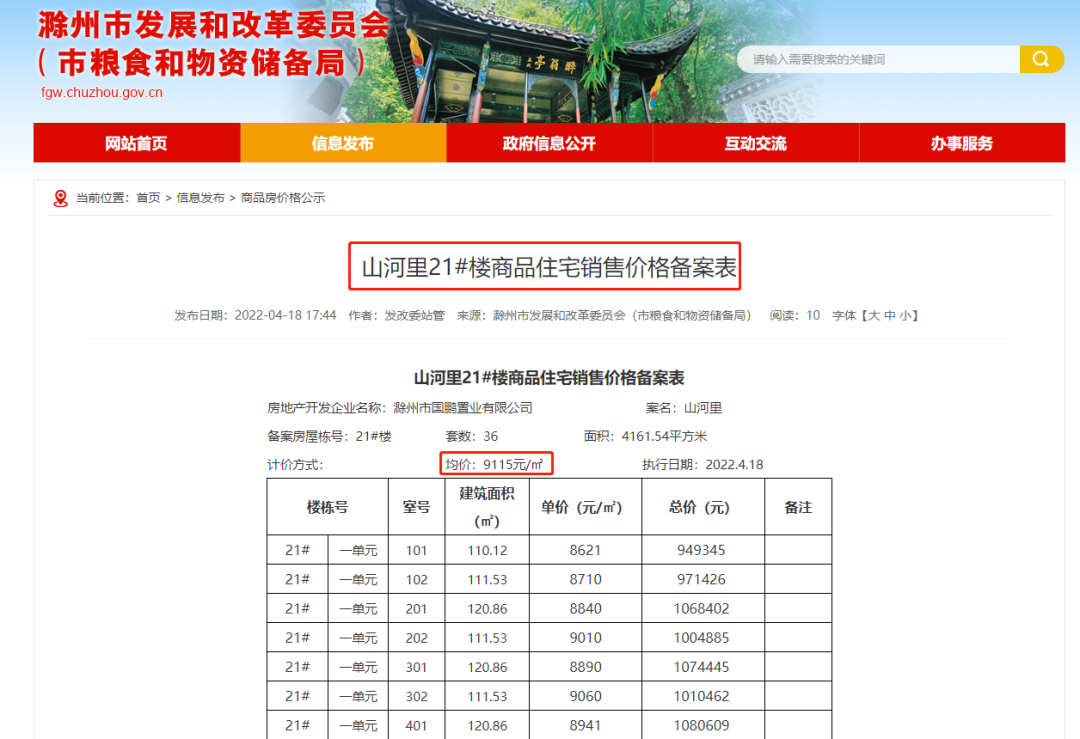Click the red location pin icon
The height and width of the screenshot is (739, 1080).
(x=61, y=198)
